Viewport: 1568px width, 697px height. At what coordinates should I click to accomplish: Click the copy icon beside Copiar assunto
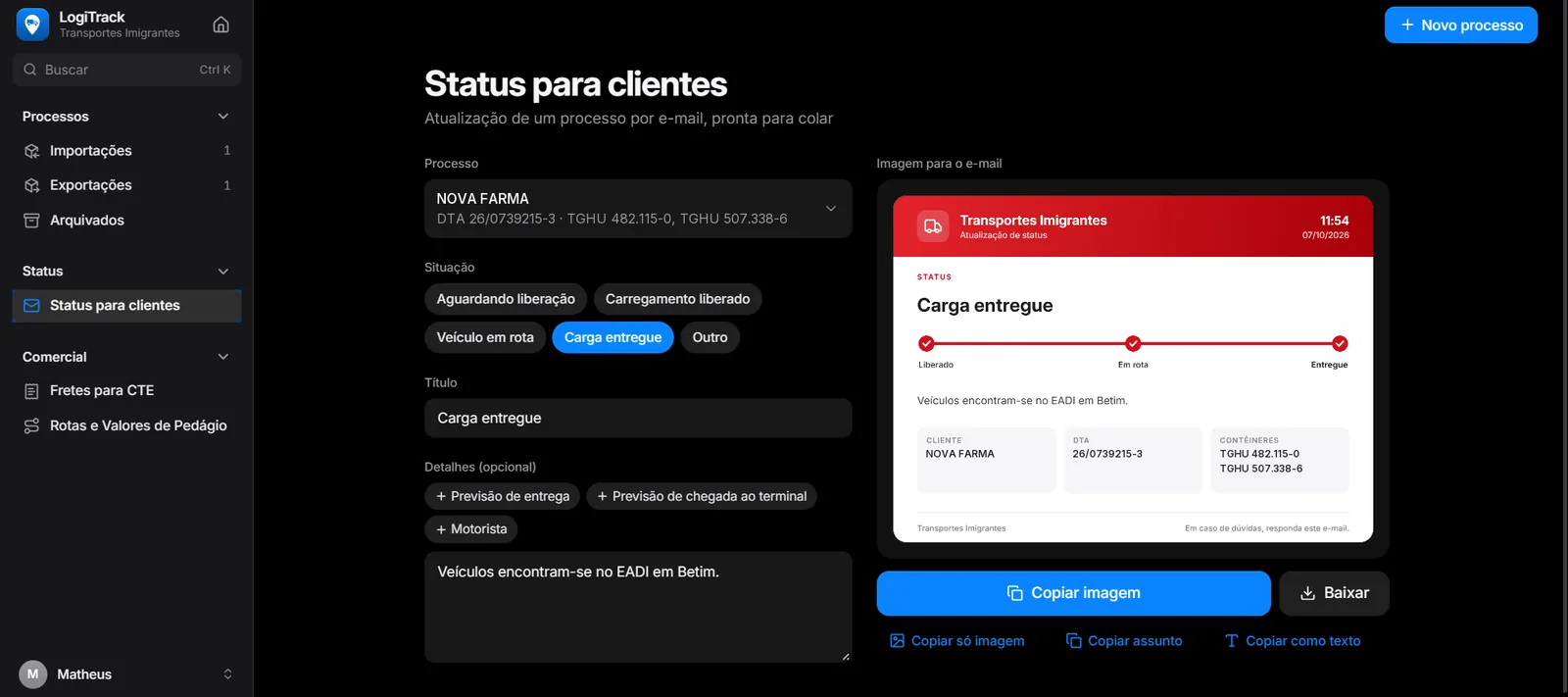[1073, 641]
